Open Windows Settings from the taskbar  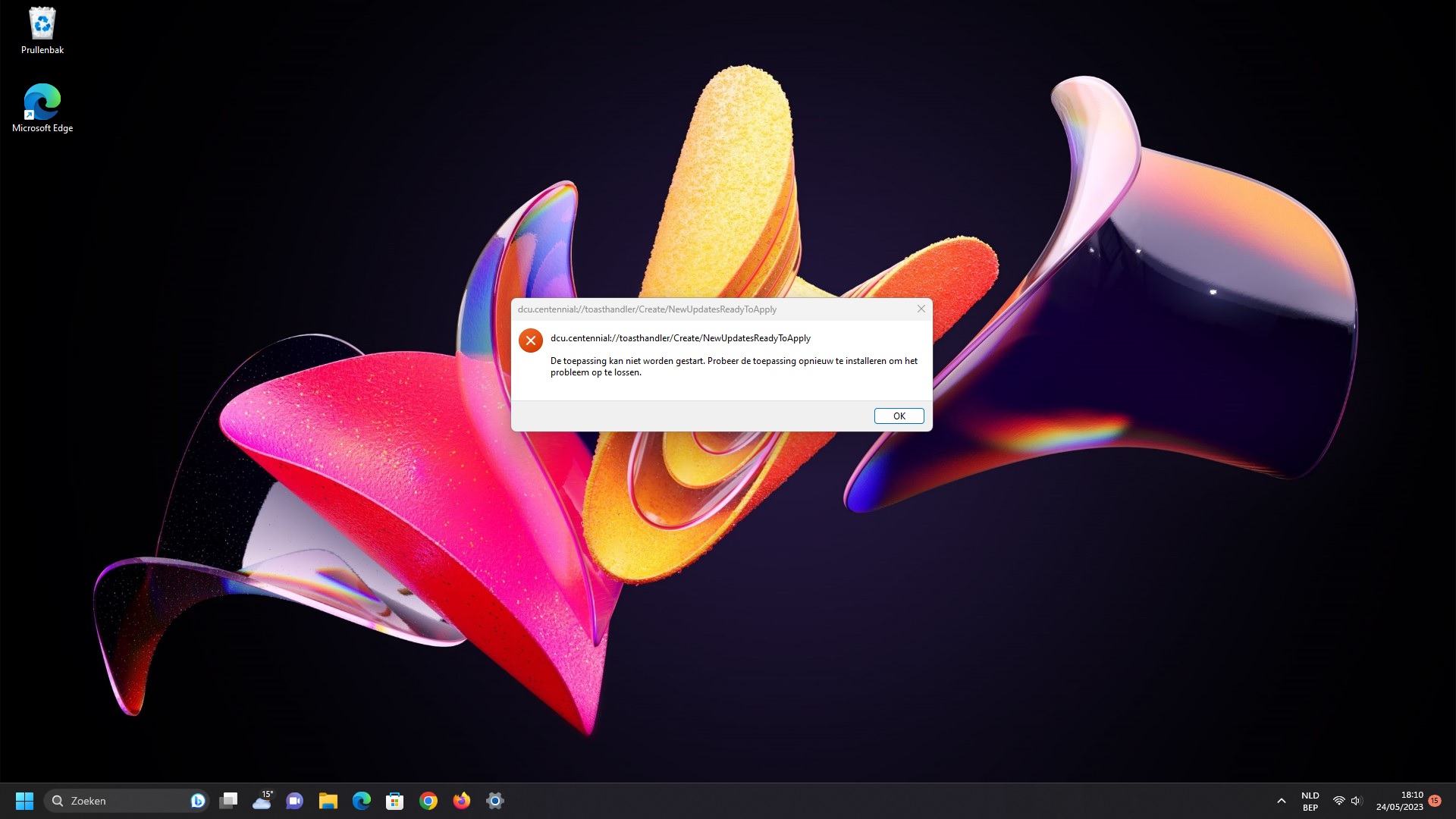[x=495, y=800]
